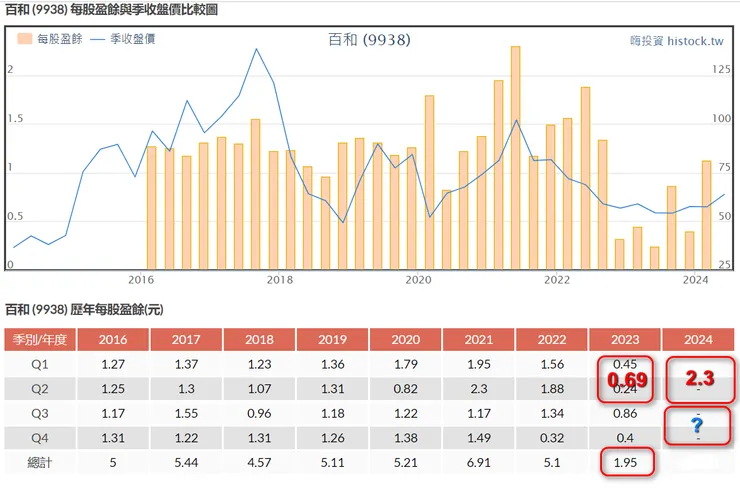The width and height of the screenshot is (740, 490).
Task: Click the 2017 total value 5.44
Action: (186, 463)
